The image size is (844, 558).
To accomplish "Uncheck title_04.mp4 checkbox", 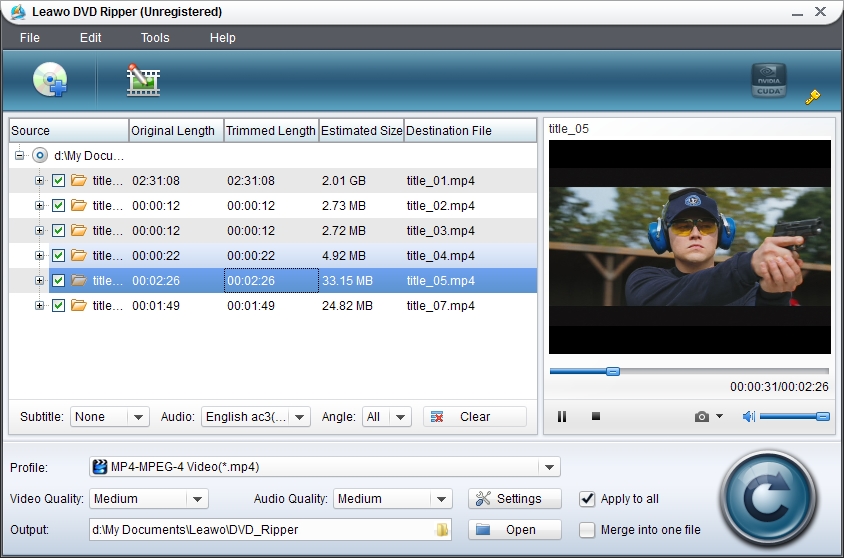I will pyautogui.click(x=59, y=256).
